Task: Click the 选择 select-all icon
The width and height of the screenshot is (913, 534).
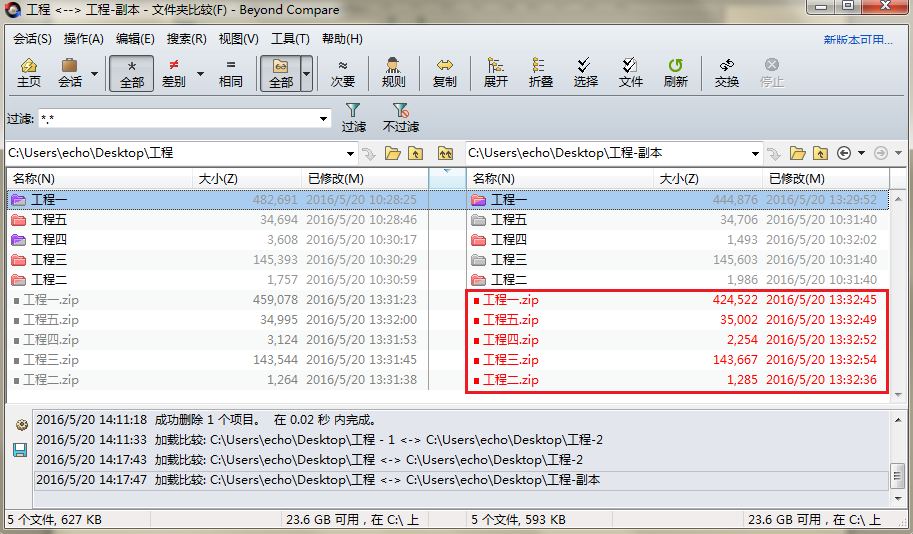Action: pos(585,73)
